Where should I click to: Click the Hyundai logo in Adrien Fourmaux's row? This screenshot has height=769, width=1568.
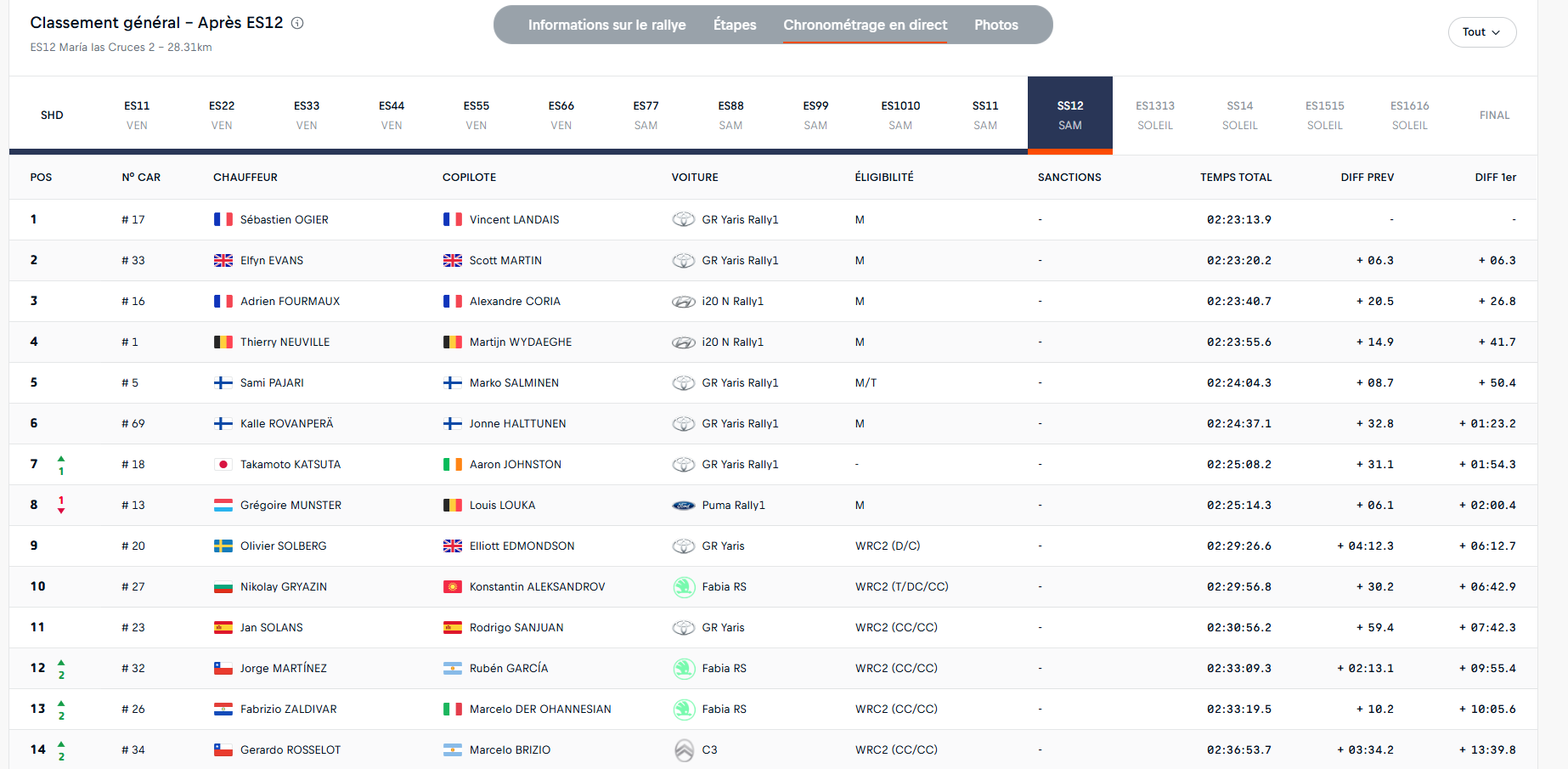pyautogui.click(x=684, y=302)
